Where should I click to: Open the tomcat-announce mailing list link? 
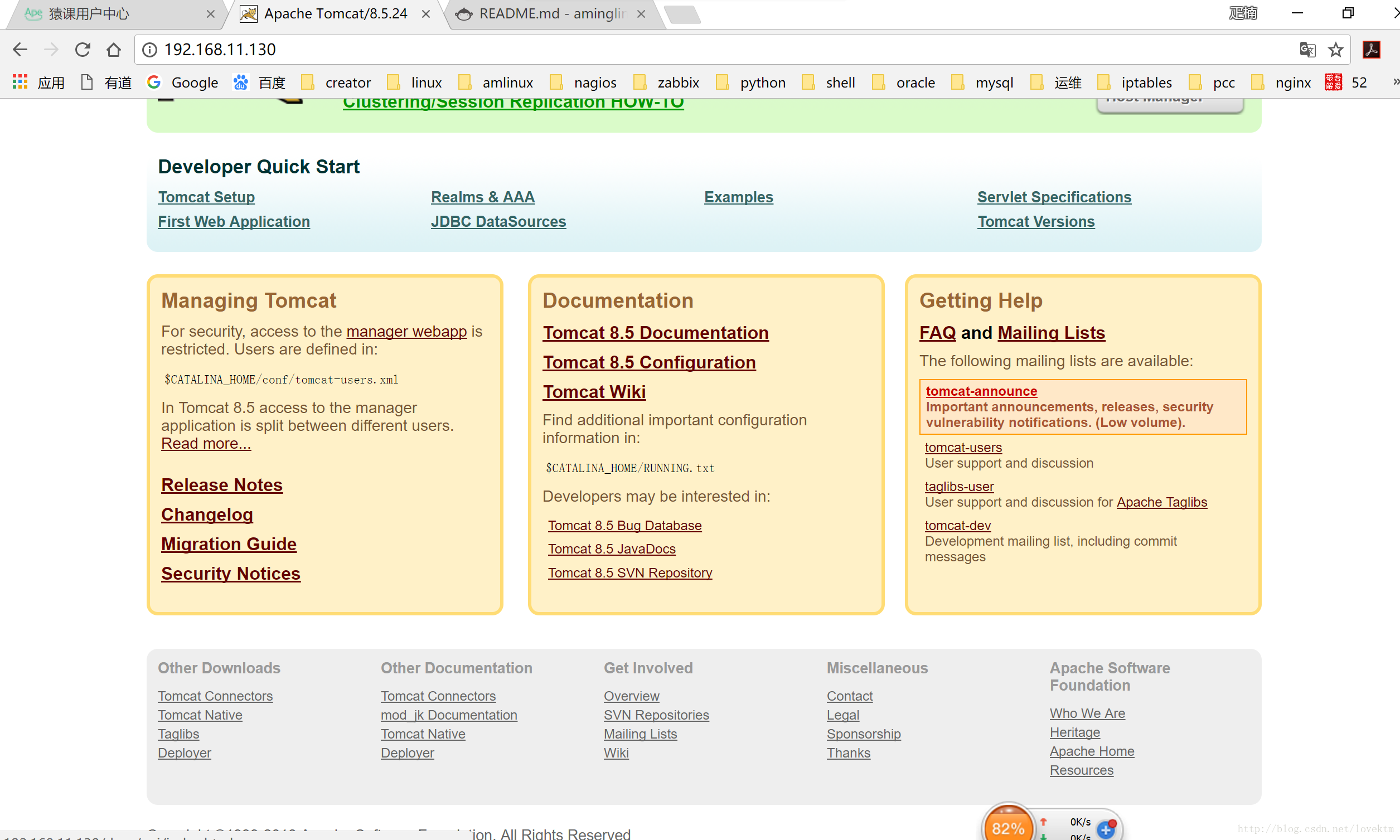coord(982,391)
